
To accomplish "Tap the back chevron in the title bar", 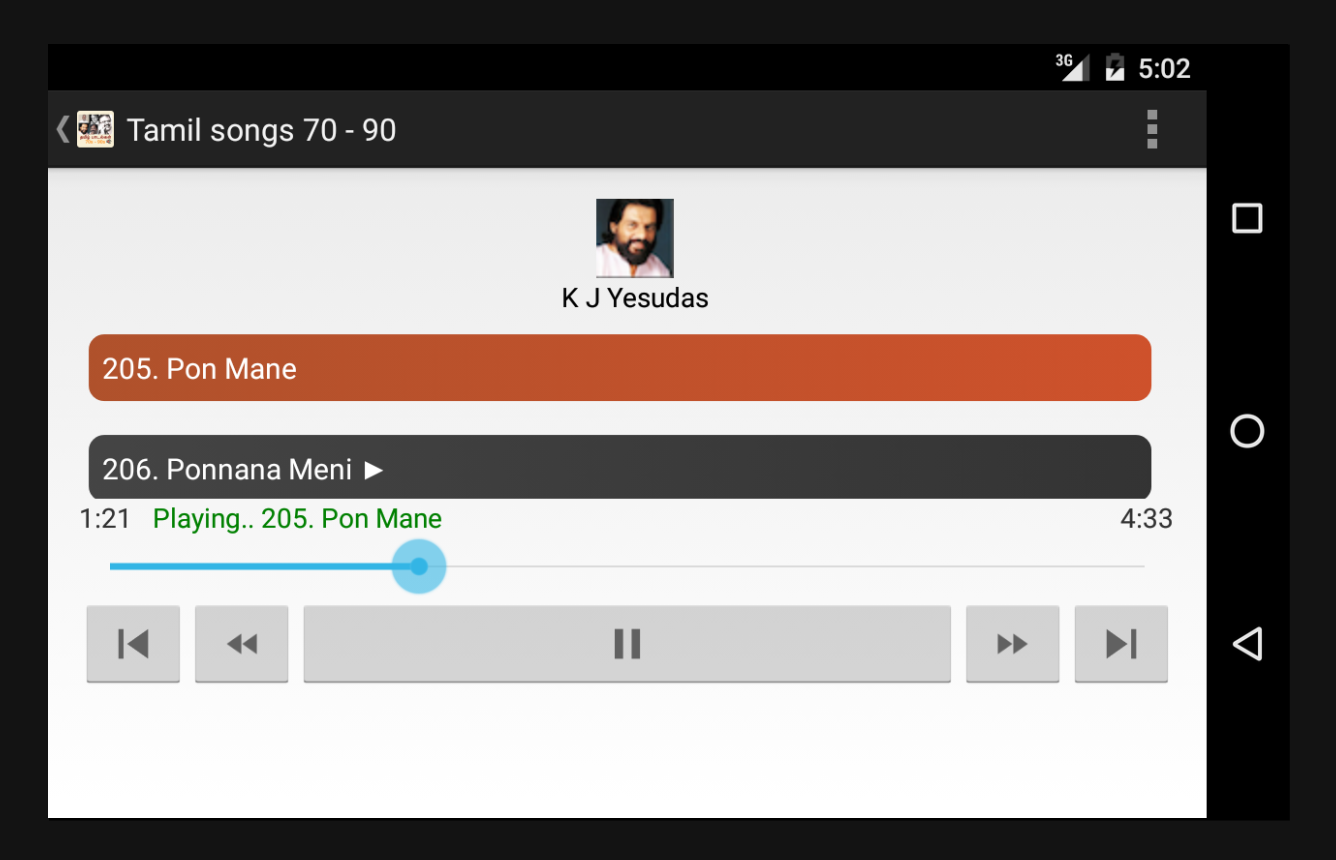I will click(x=62, y=129).
